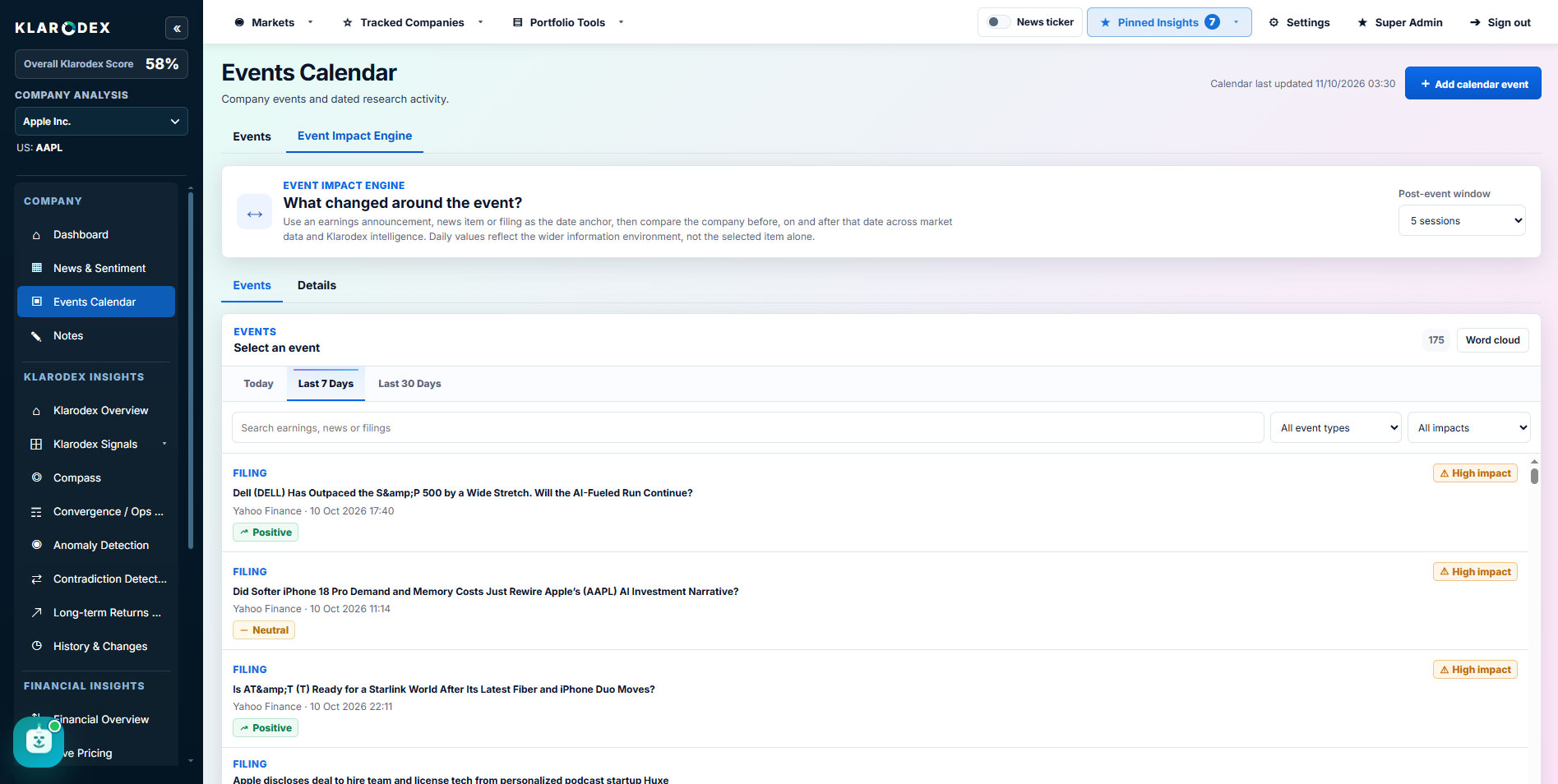Click the History & Changes clock icon

(36, 646)
